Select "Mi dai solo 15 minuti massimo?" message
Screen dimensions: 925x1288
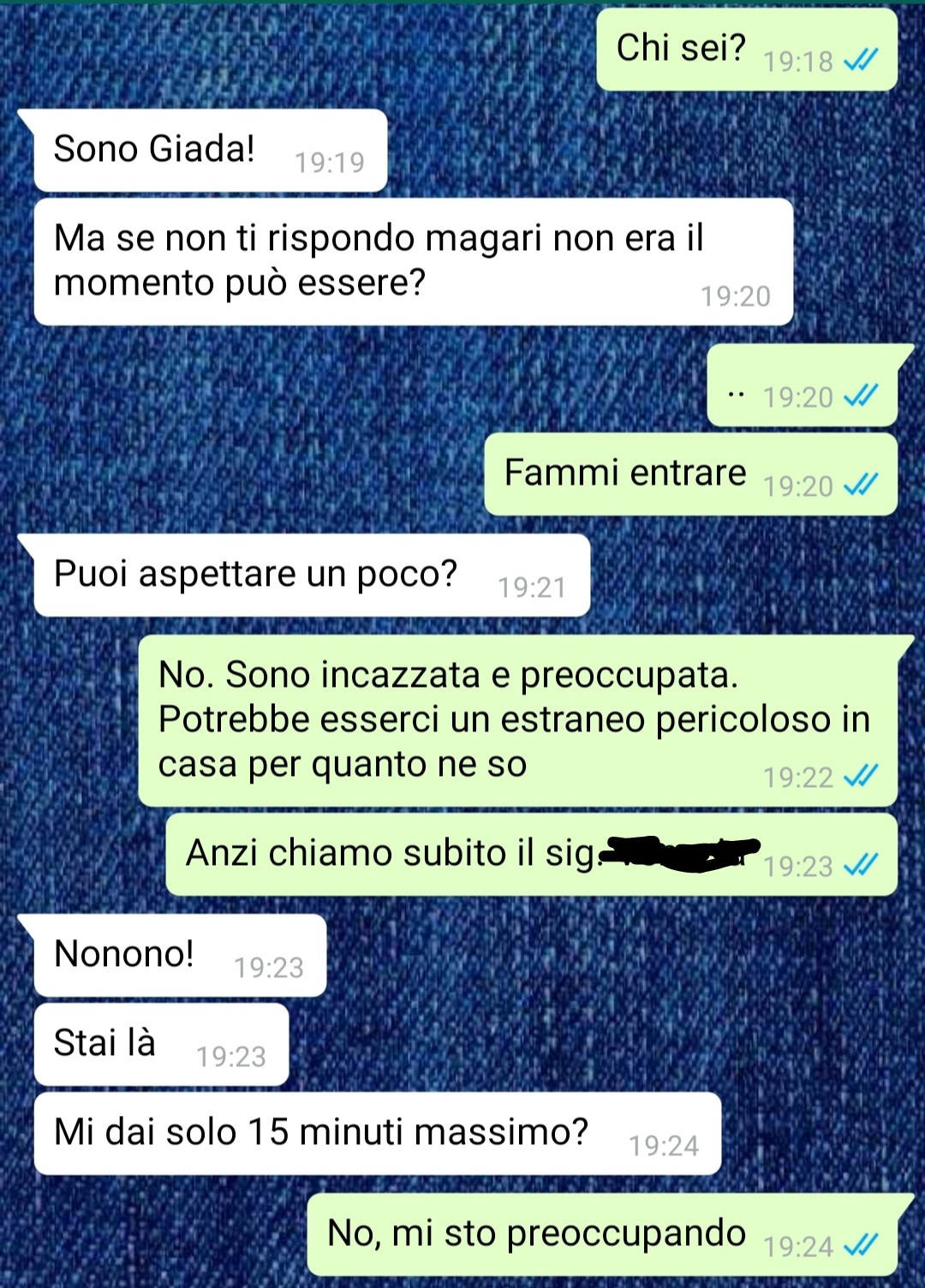coord(378,1134)
